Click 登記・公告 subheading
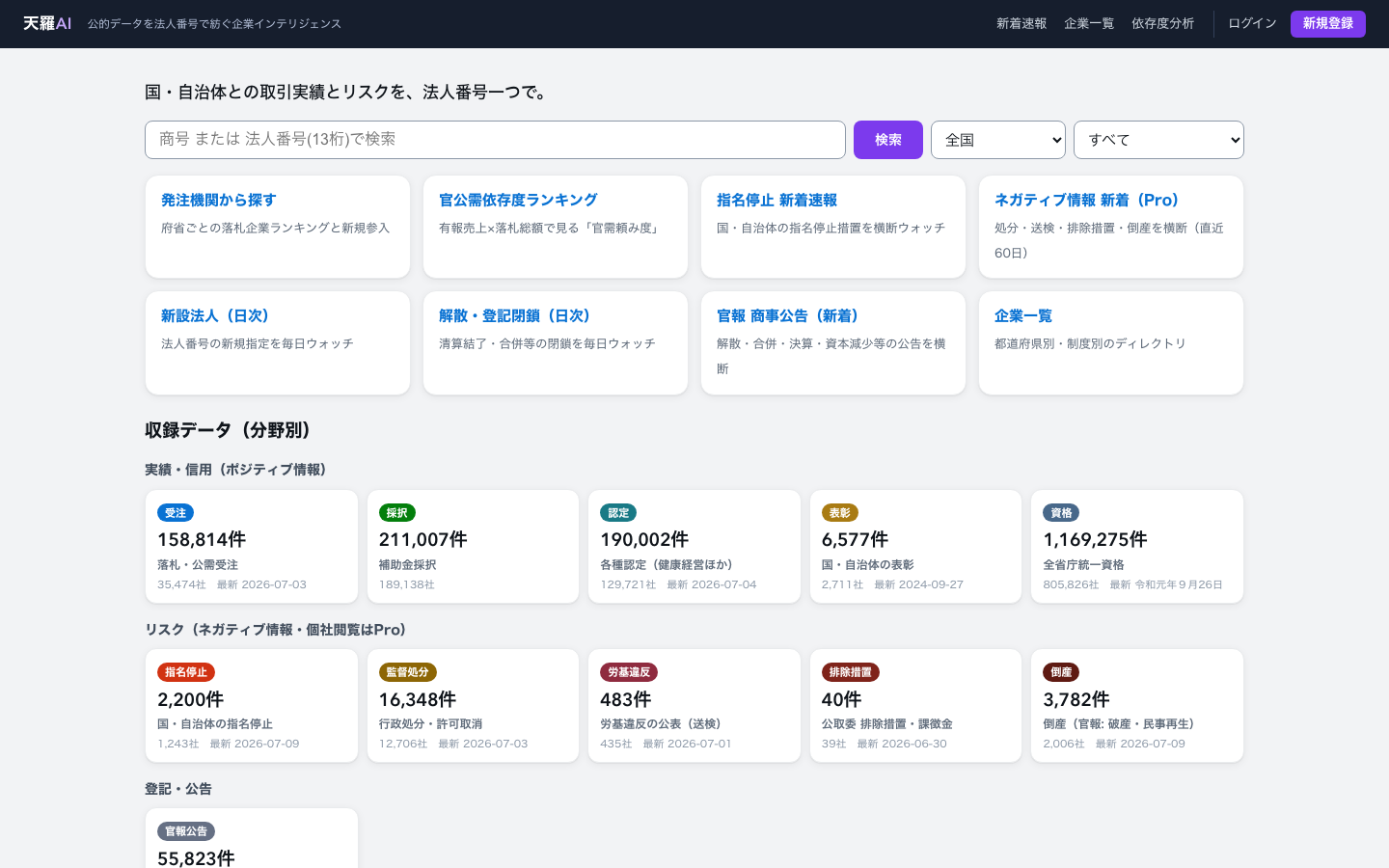 [x=178, y=789]
